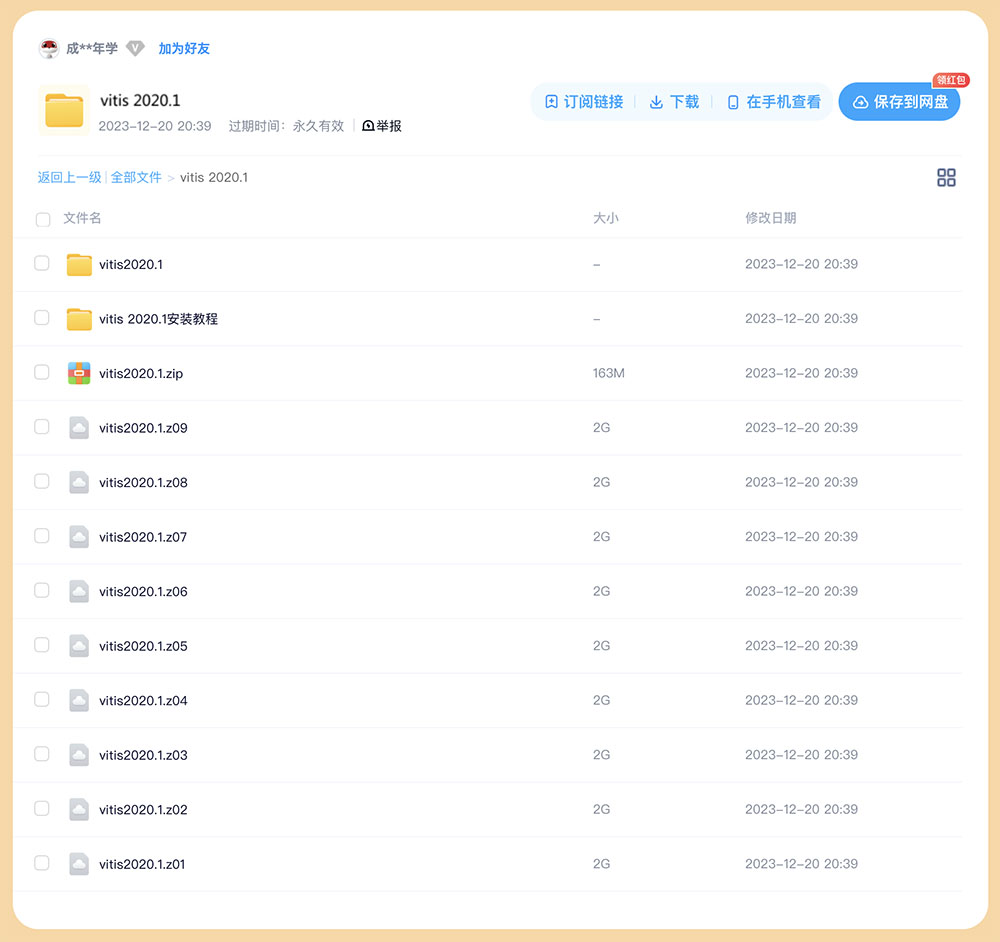
Task: Click the archive icon of vitis2020.1.z01
Action: [x=79, y=863]
